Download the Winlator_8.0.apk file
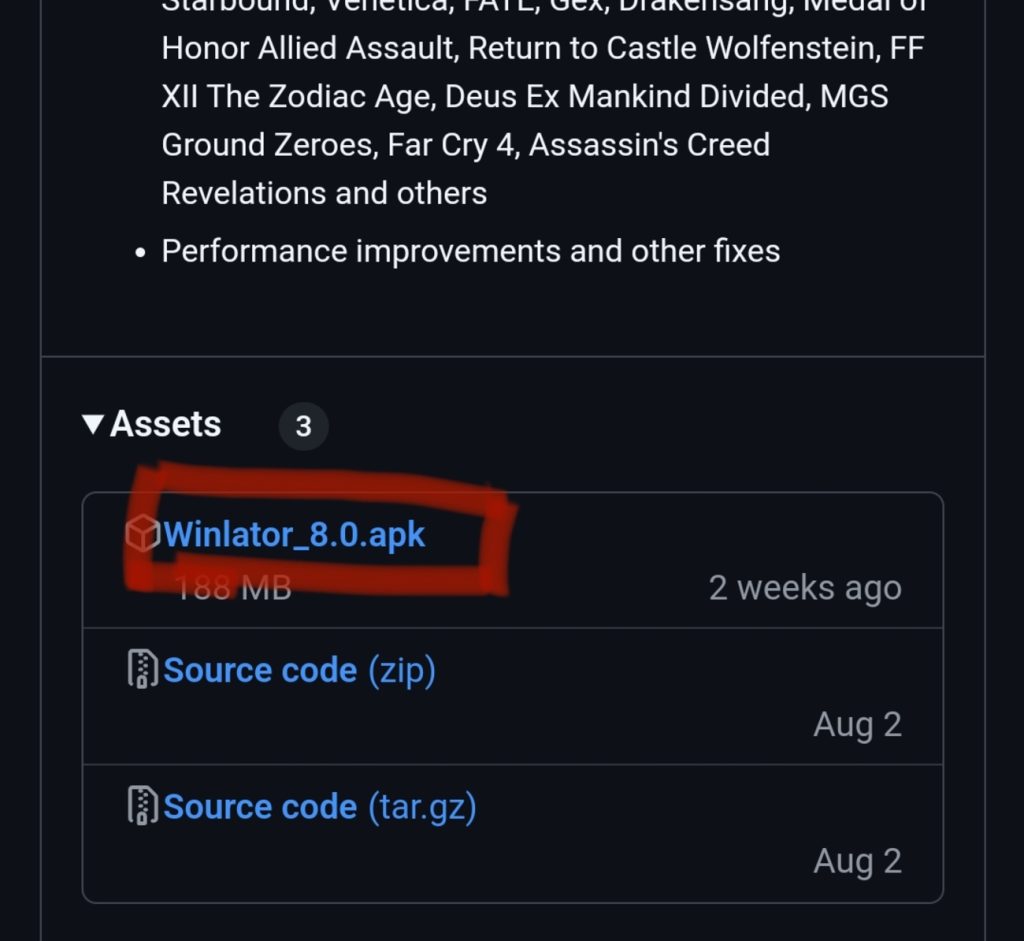Screen dimensions: 1024x941 (295, 535)
